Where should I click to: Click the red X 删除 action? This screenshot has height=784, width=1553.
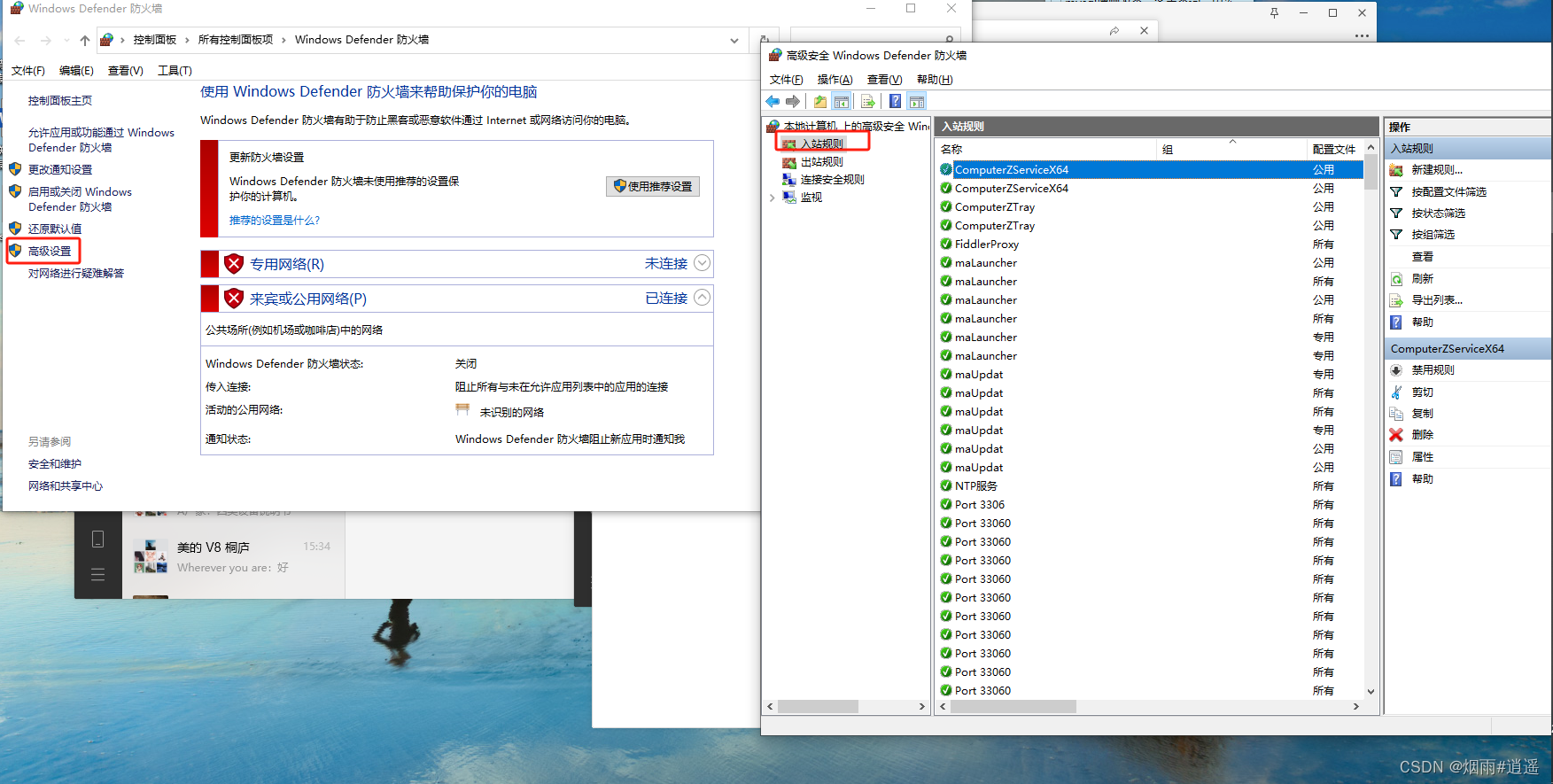(x=1396, y=435)
